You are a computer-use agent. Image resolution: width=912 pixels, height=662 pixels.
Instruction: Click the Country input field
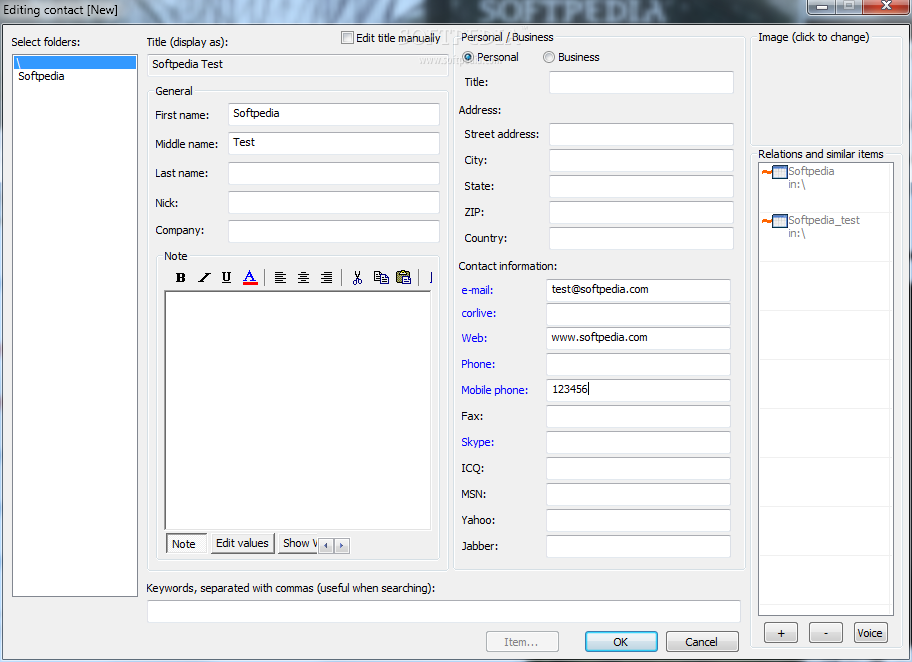641,238
